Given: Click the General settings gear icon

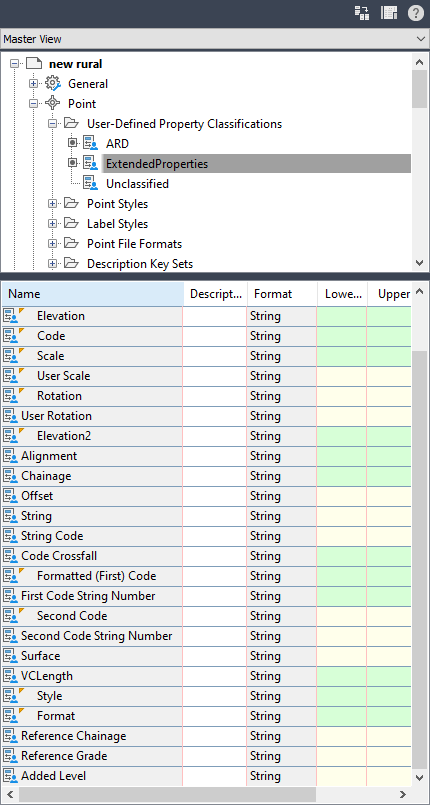Looking at the screenshot, I should point(53,84).
